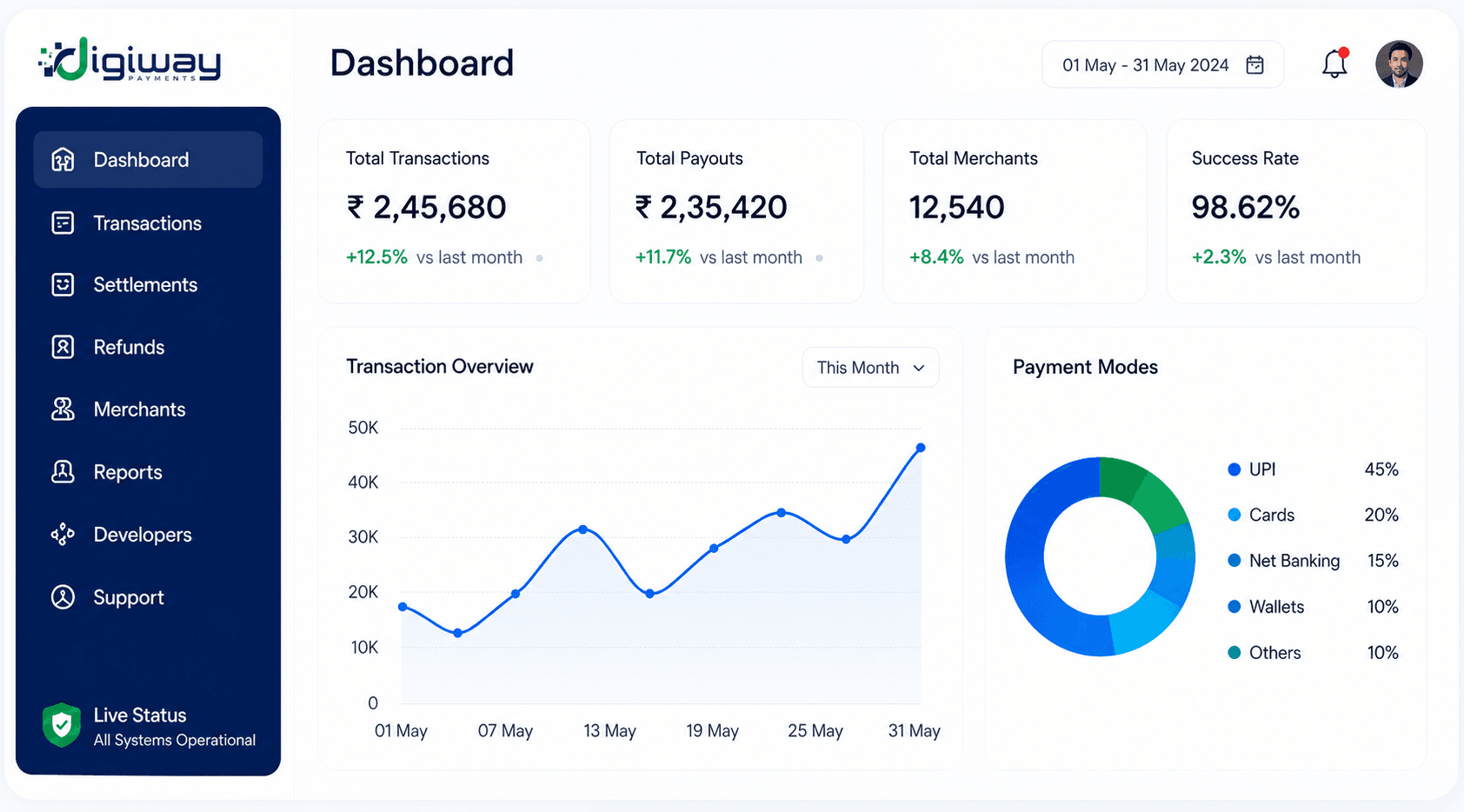Open the Reports menu label
Viewport: 1464px width, 812px height.
pyautogui.click(x=128, y=472)
